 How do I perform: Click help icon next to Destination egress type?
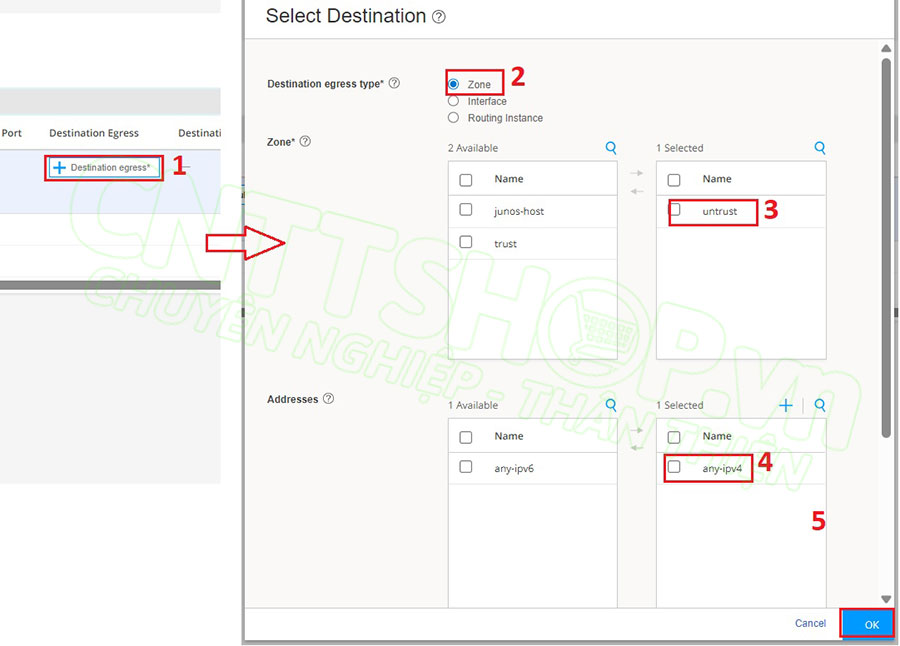click(394, 83)
